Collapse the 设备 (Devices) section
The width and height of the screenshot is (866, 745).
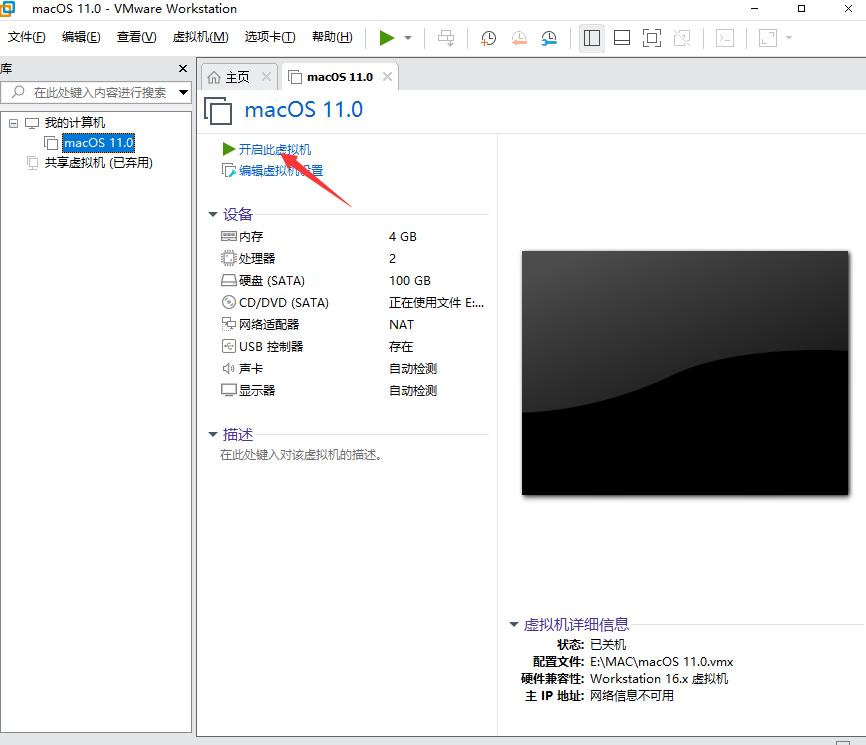coord(212,213)
